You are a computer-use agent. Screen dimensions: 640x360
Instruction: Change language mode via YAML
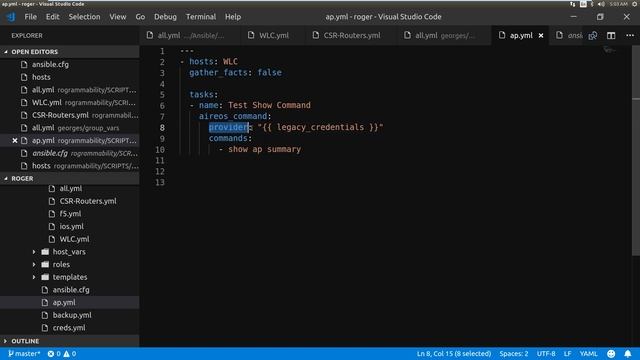tap(588, 354)
